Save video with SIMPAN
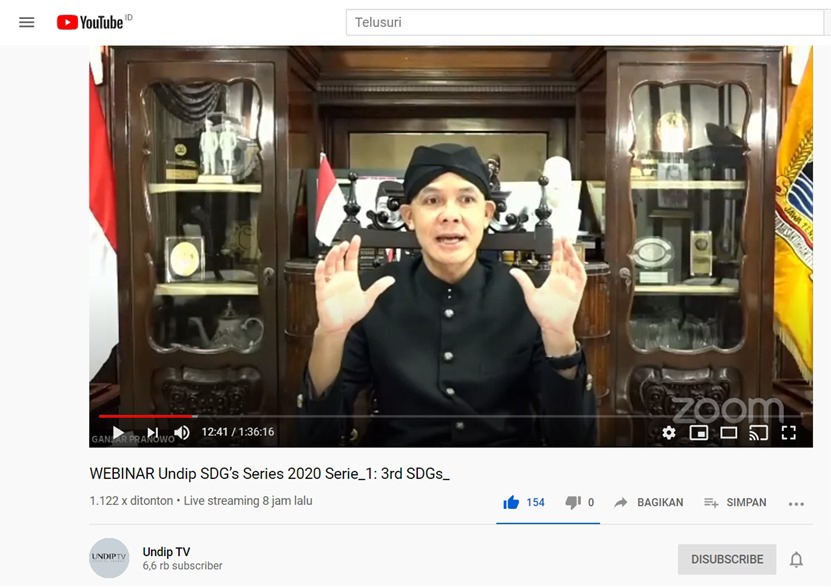831x587 pixels. 735,502
